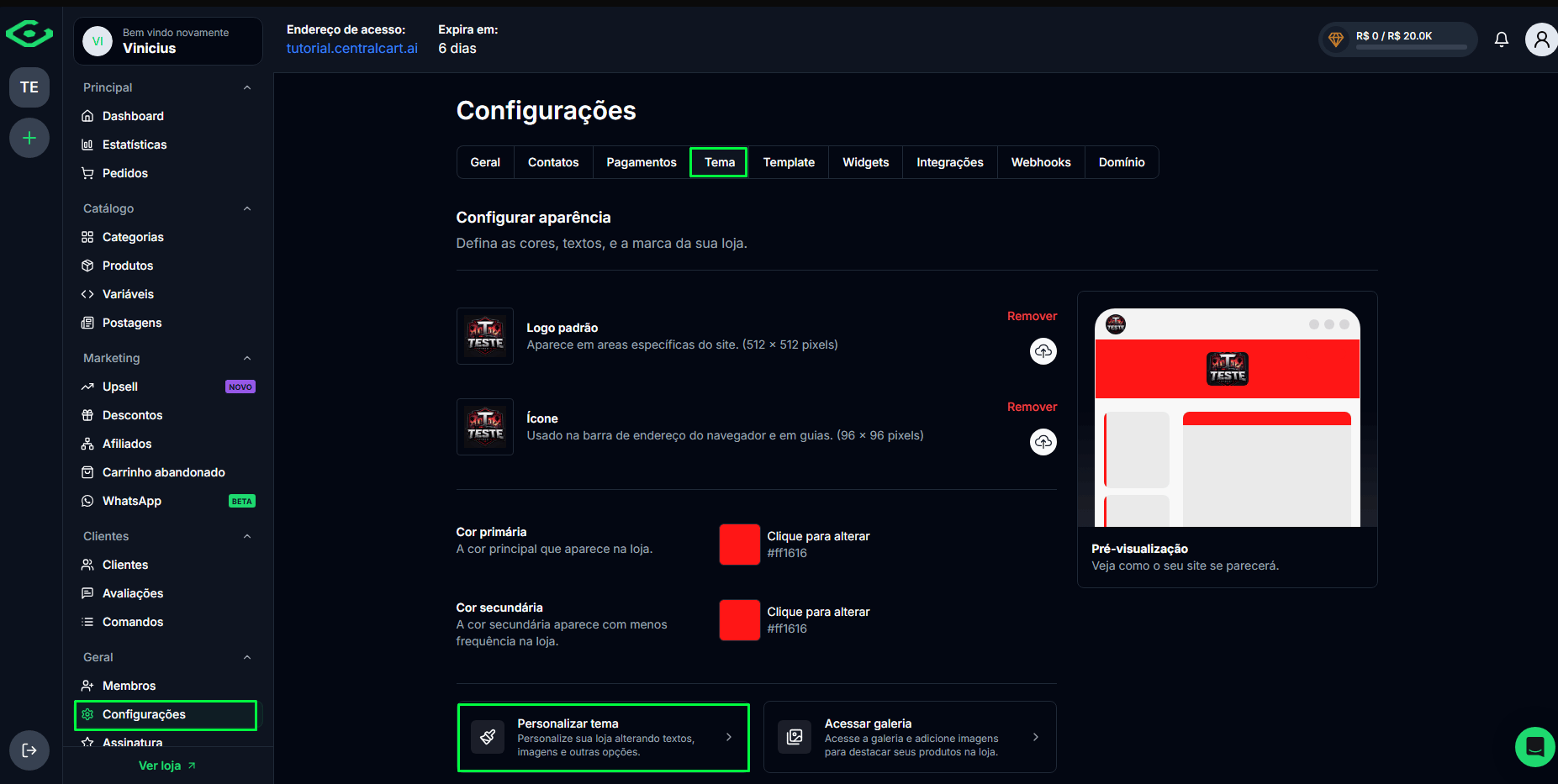The image size is (1558, 784).
Task: Collapse the Clientes section
Action: (x=247, y=536)
